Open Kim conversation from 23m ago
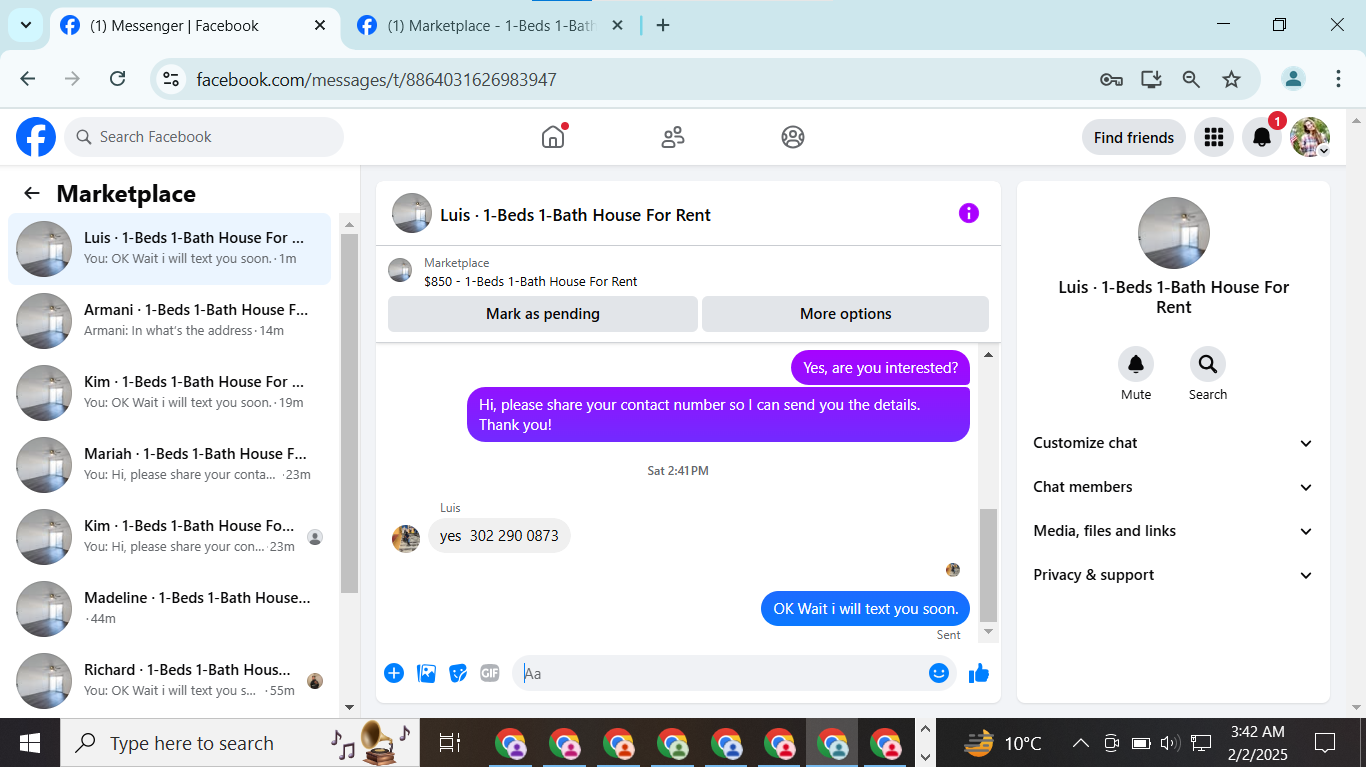 tap(170, 537)
